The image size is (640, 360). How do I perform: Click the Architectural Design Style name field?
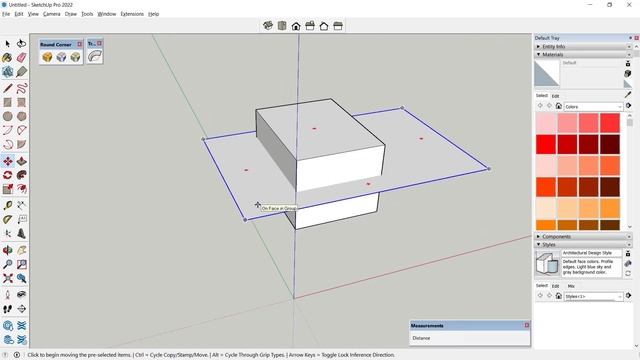point(591,253)
